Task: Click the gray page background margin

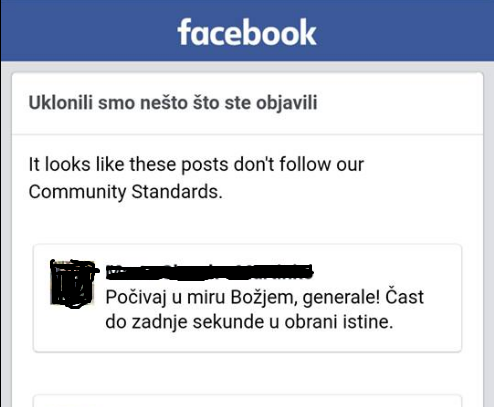Action: pos(6,233)
